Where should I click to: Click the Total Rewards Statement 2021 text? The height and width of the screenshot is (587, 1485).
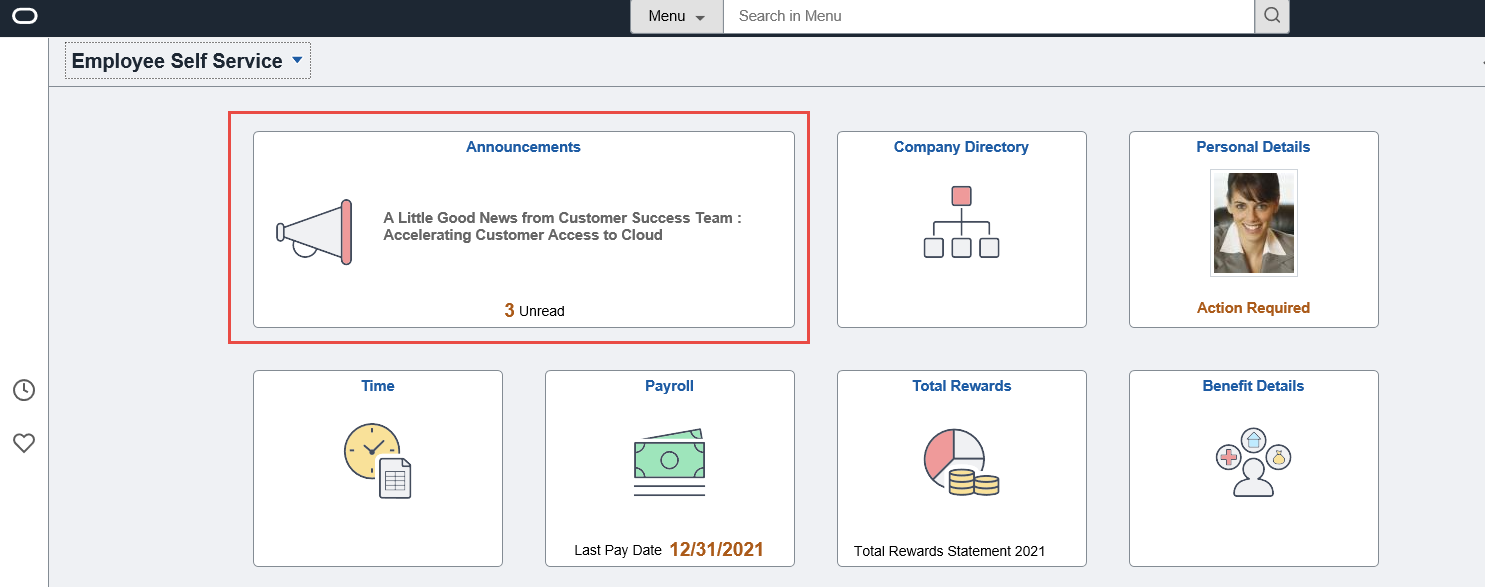click(x=949, y=551)
